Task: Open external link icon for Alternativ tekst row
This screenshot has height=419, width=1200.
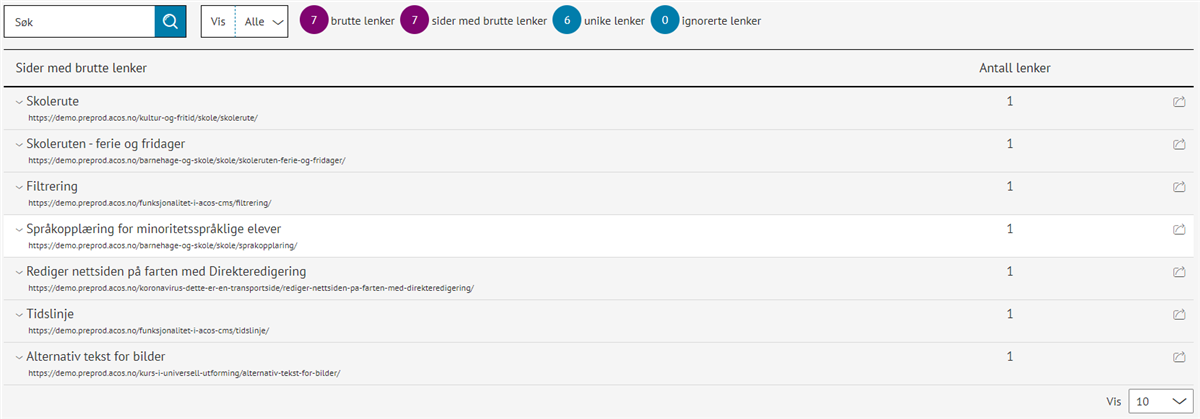Action: (x=1179, y=357)
